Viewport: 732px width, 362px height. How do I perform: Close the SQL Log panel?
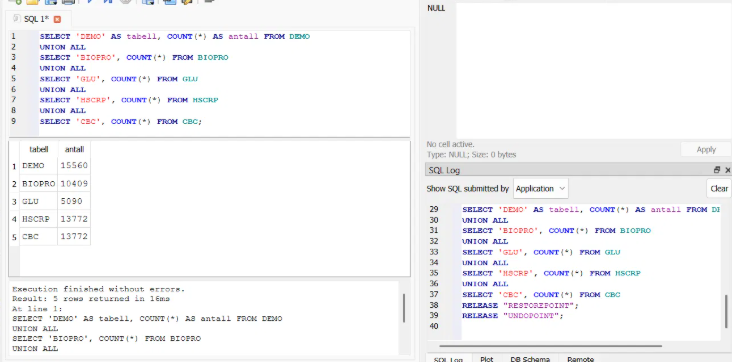click(727, 170)
